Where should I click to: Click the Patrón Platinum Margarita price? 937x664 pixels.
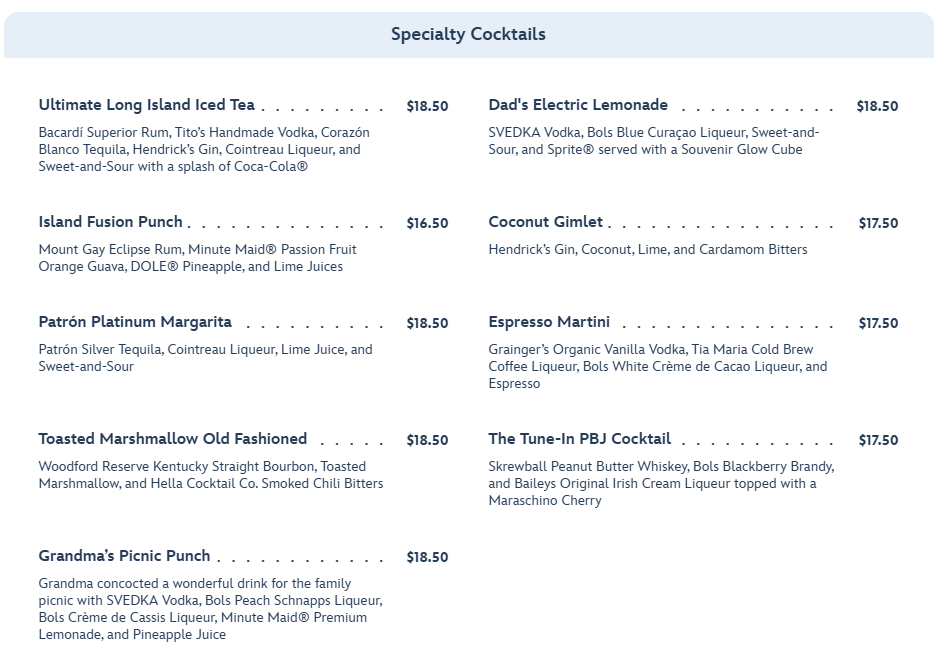pos(427,324)
